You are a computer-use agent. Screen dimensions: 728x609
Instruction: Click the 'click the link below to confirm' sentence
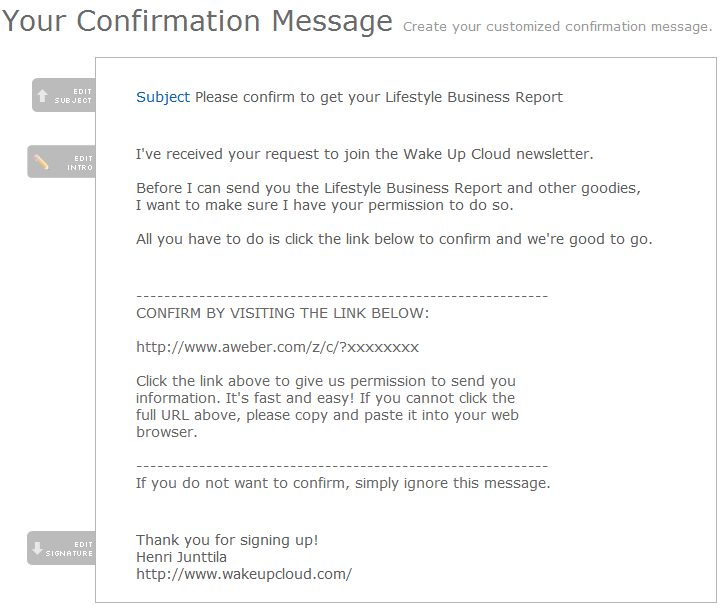tap(394, 239)
